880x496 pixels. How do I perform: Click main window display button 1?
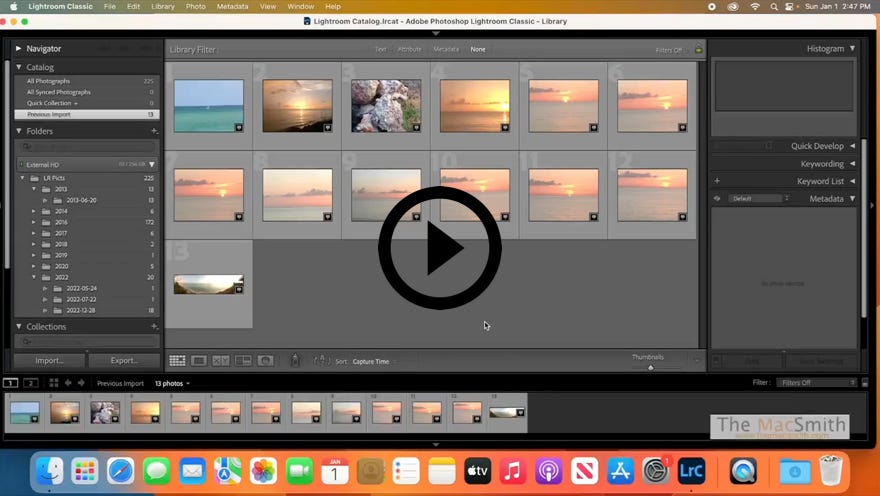(10, 383)
